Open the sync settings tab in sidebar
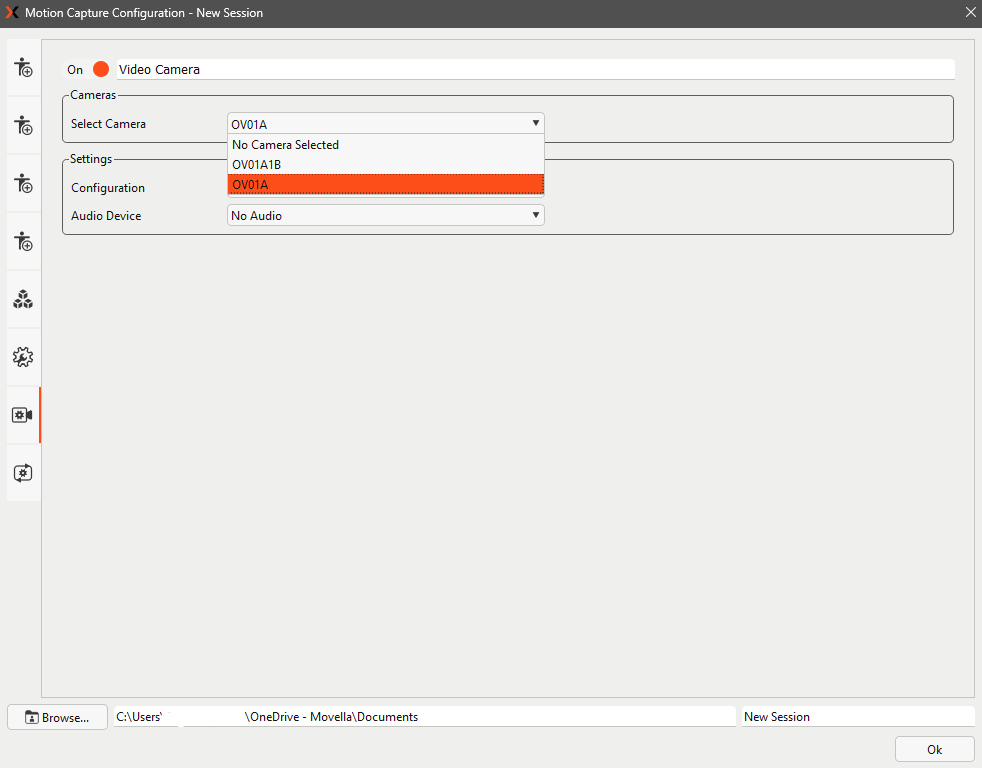The image size is (982, 768). click(x=24, y=473)
